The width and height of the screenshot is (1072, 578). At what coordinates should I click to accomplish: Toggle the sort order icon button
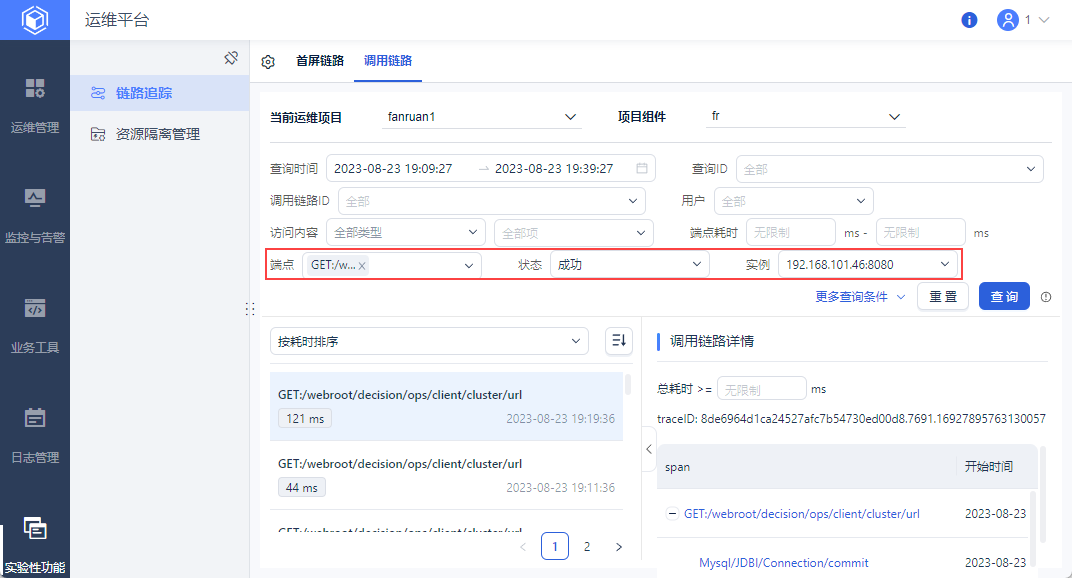(619, 341)
